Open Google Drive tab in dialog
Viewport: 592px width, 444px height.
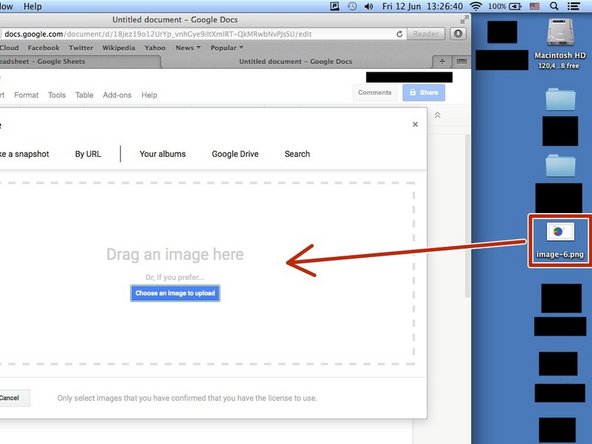pyautogui.click(x=235, y=154)
